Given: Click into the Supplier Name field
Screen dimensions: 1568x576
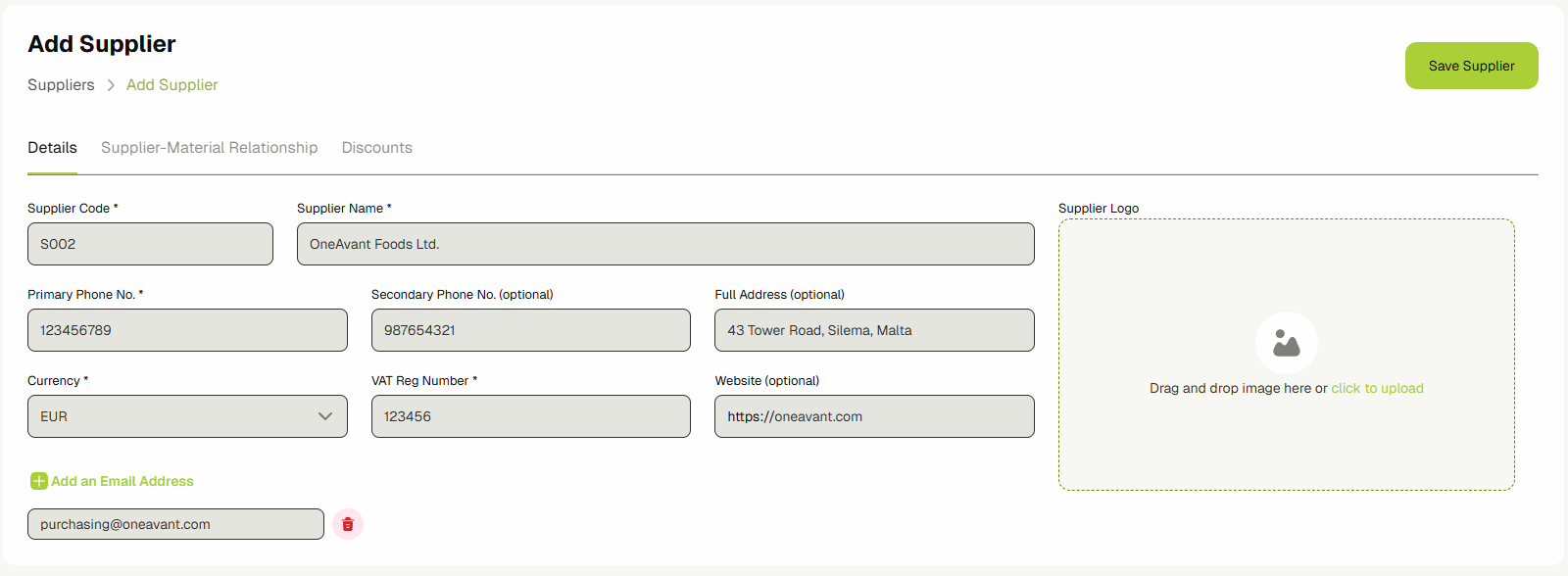Looking at the screenshot, I should [x=664, y=244].
